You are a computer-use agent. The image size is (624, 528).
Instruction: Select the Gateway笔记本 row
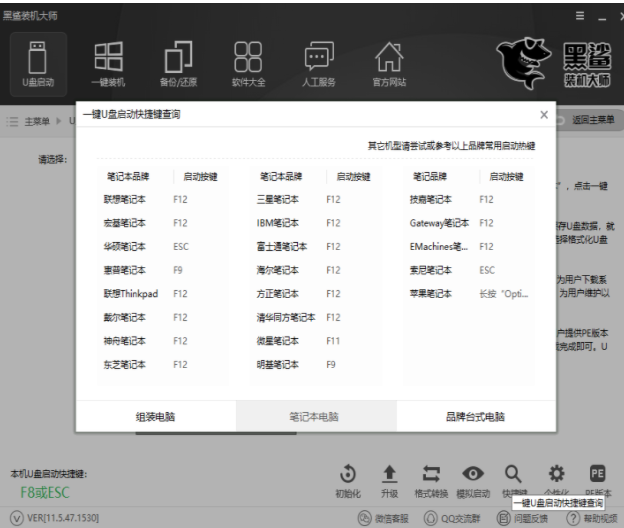(x=469, y=223)
